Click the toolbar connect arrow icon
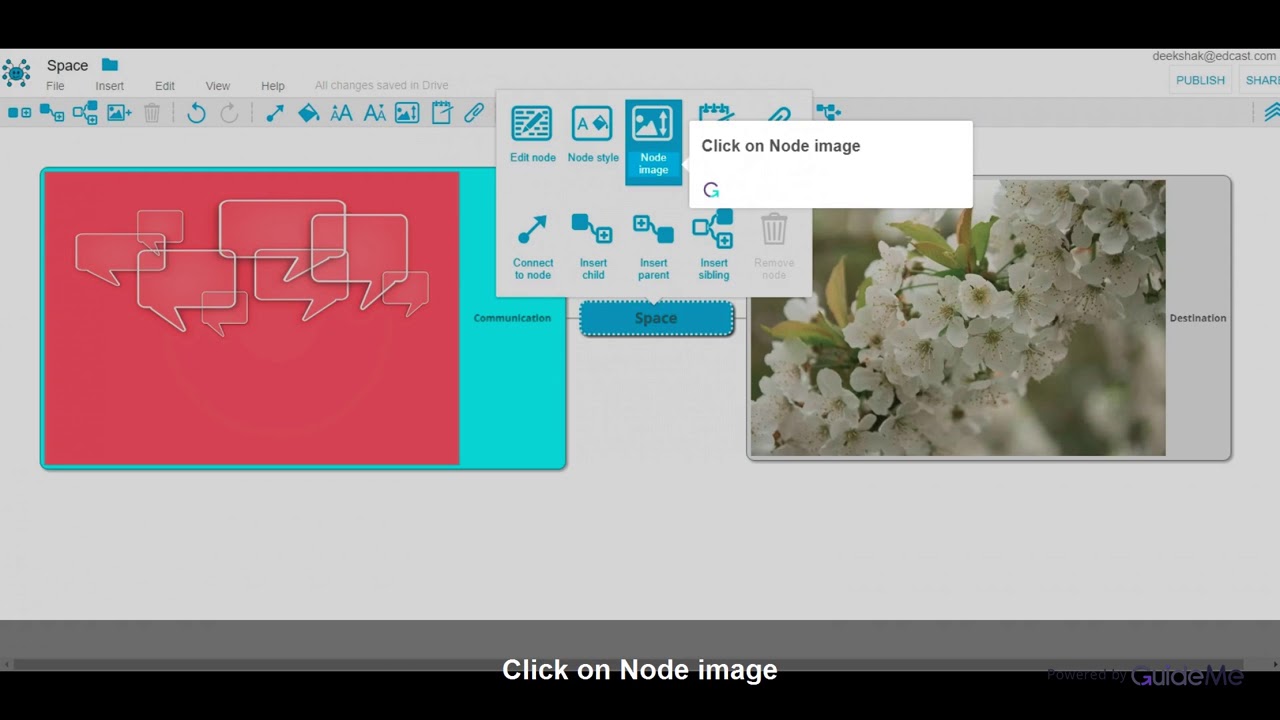1280x720 pixels. point(274,114)
